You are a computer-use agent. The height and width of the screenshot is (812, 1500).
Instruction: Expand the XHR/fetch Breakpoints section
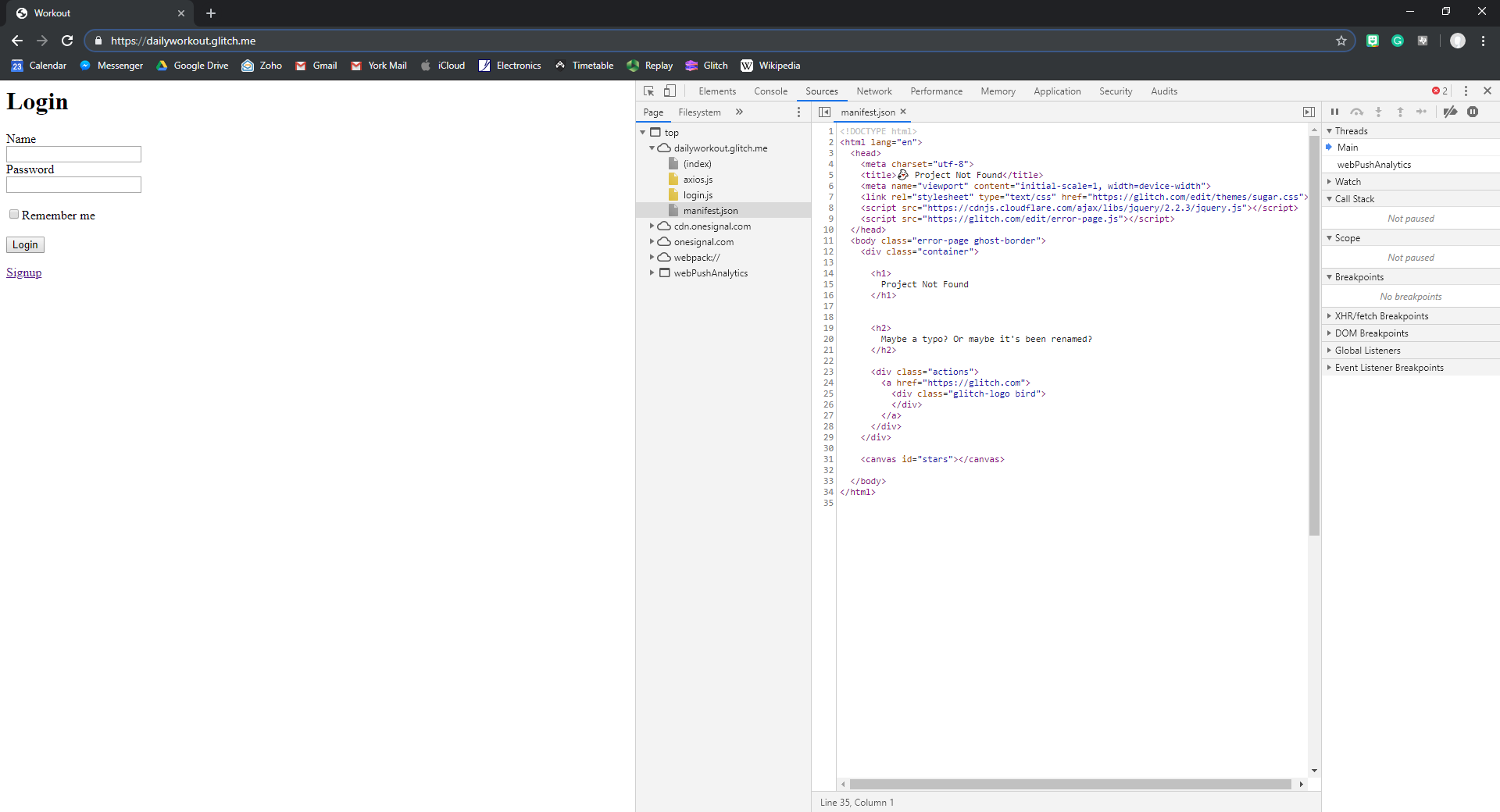point(1381,316)
